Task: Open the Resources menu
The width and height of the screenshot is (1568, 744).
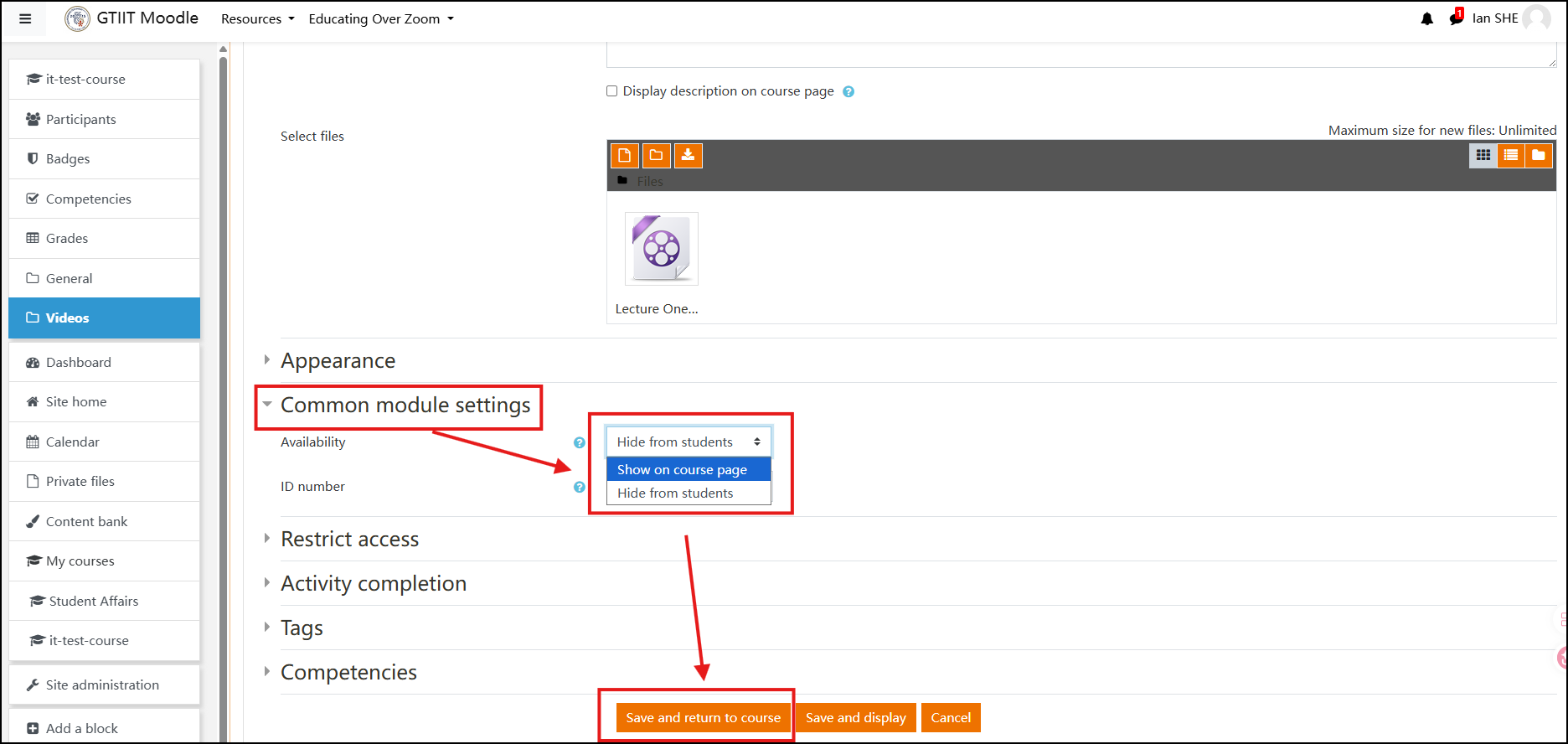Action: (257, 18)
